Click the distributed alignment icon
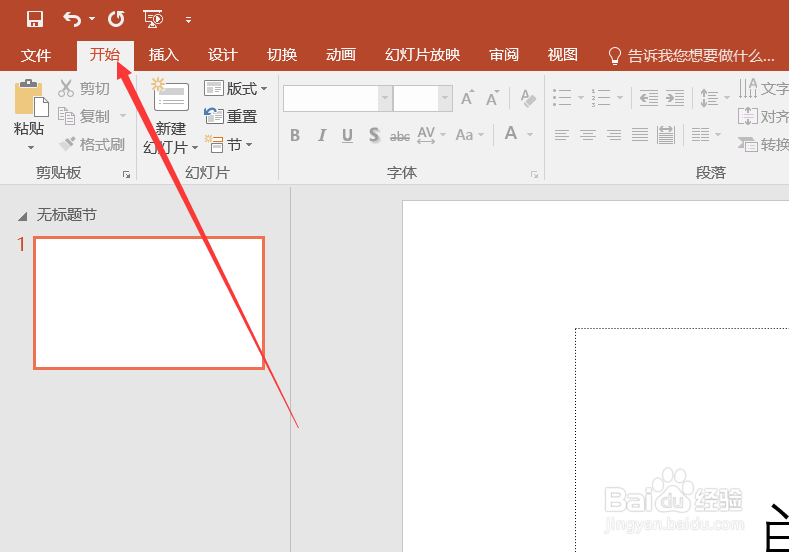 tap(666, 135)
